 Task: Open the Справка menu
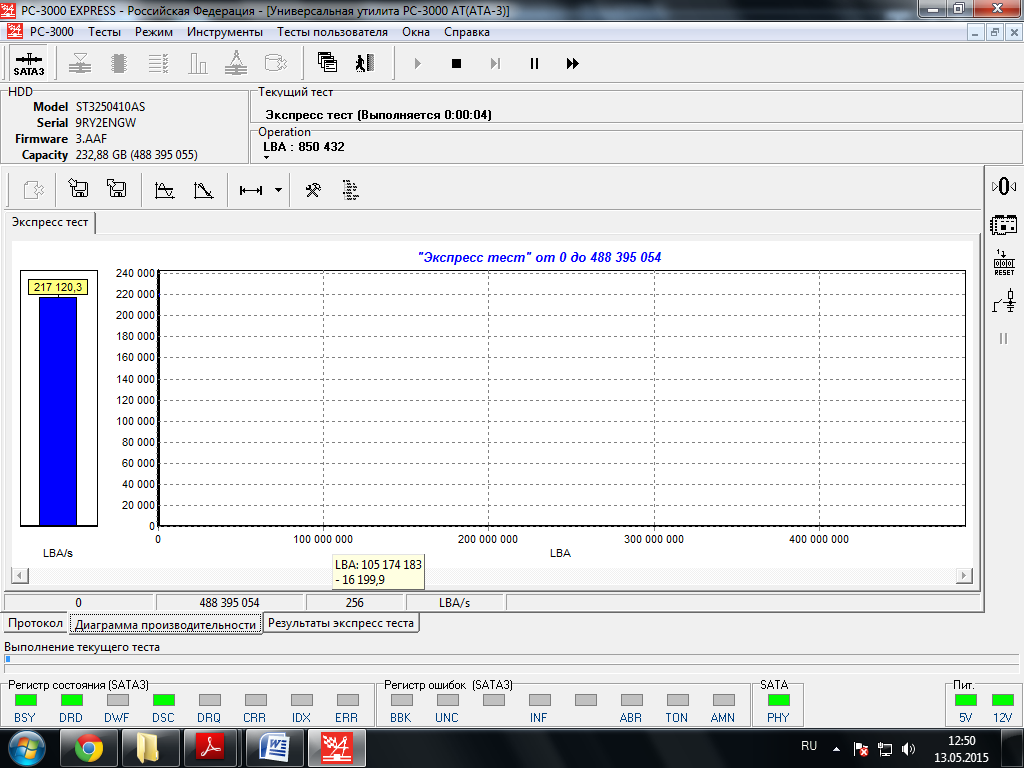(x=467, y=32)
